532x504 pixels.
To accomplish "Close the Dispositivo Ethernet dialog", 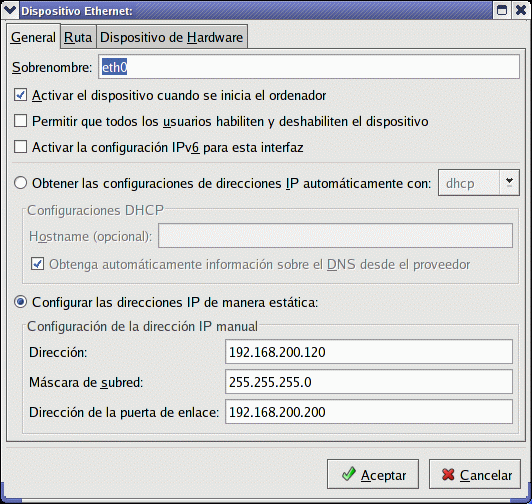I will (521, 10).
